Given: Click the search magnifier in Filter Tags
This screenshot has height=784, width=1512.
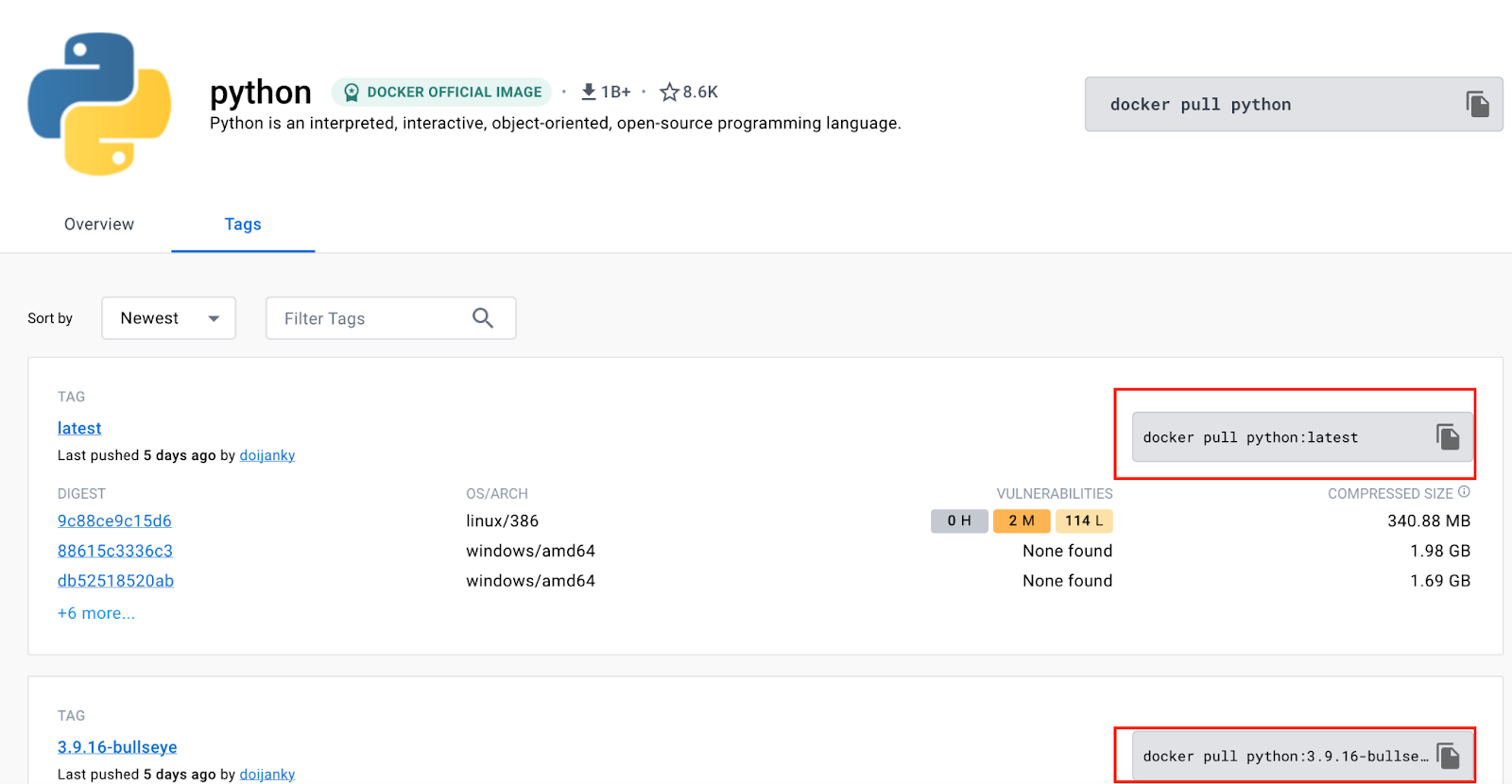Looking at the screenshot, I should [x=483, y=318].
